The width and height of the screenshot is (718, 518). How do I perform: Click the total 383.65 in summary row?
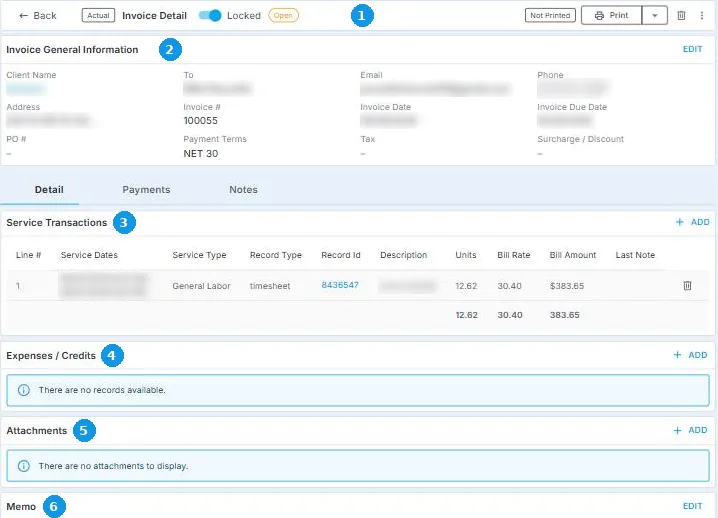click(565, 315)
